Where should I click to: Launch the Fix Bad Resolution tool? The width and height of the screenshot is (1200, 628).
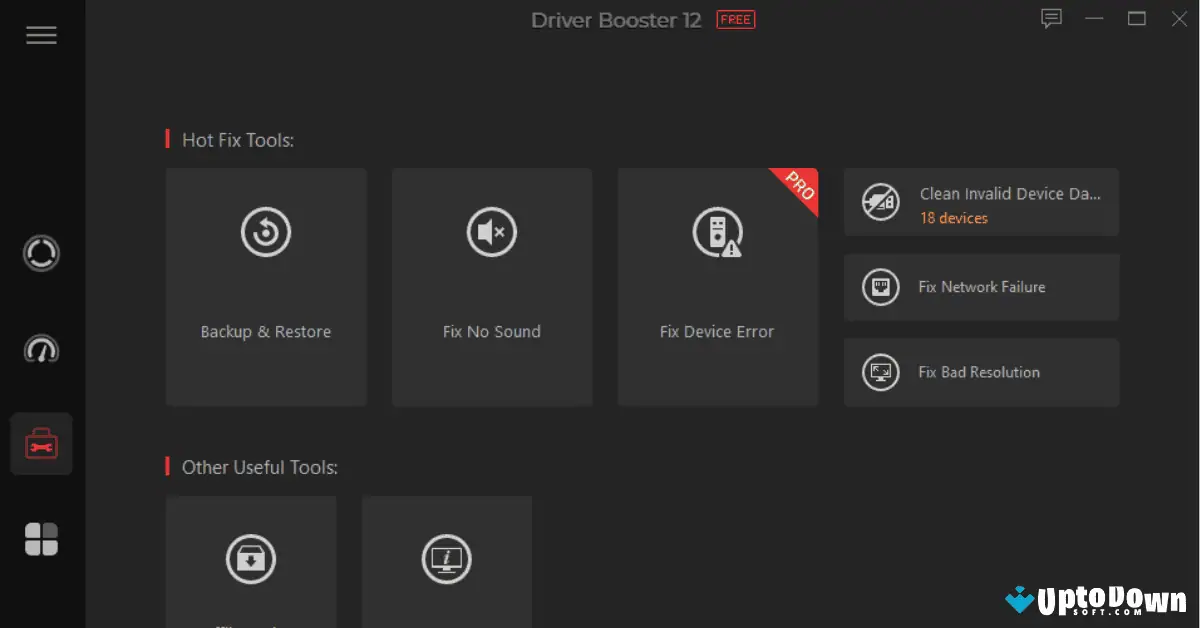[981, 372]
